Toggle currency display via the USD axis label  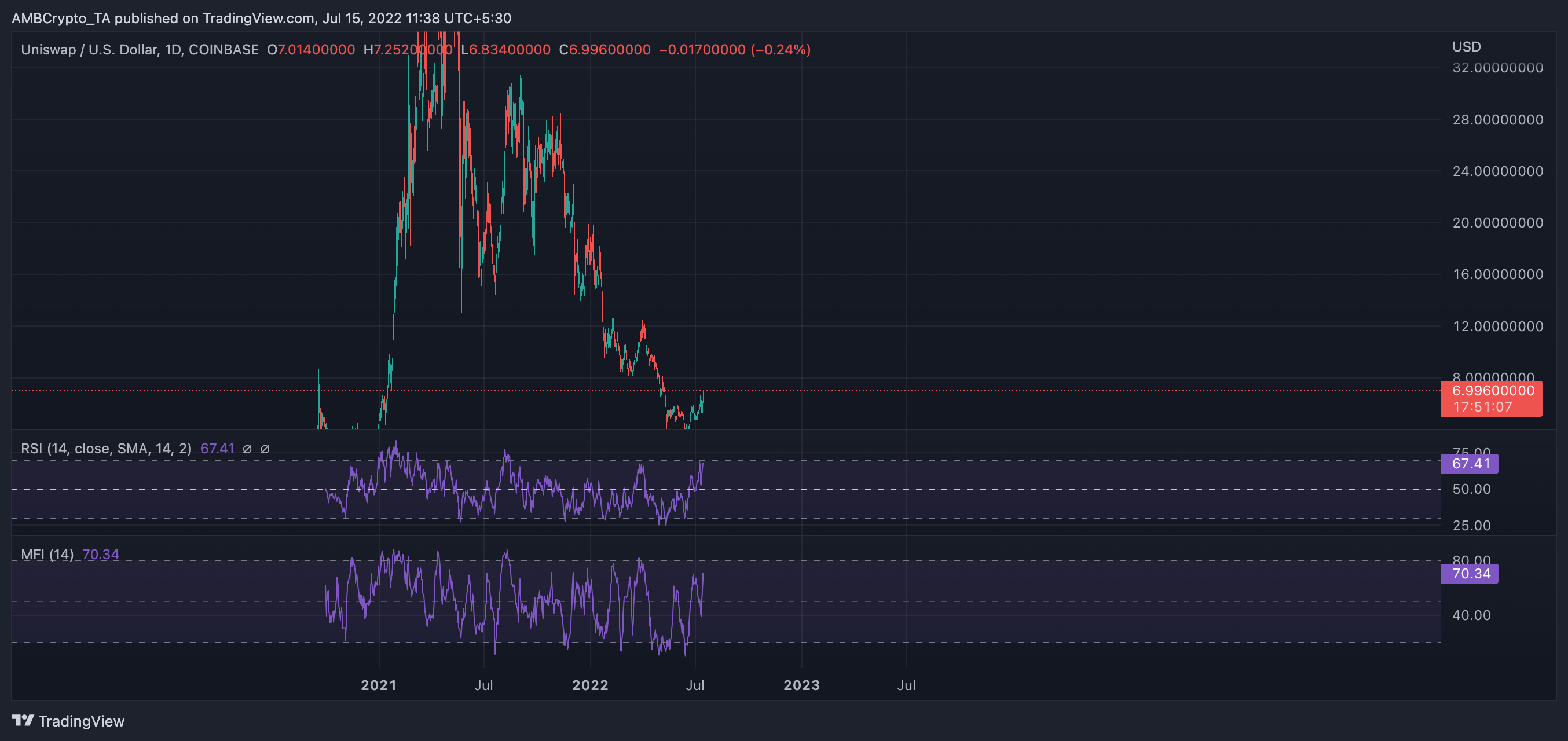point(1466,47)
